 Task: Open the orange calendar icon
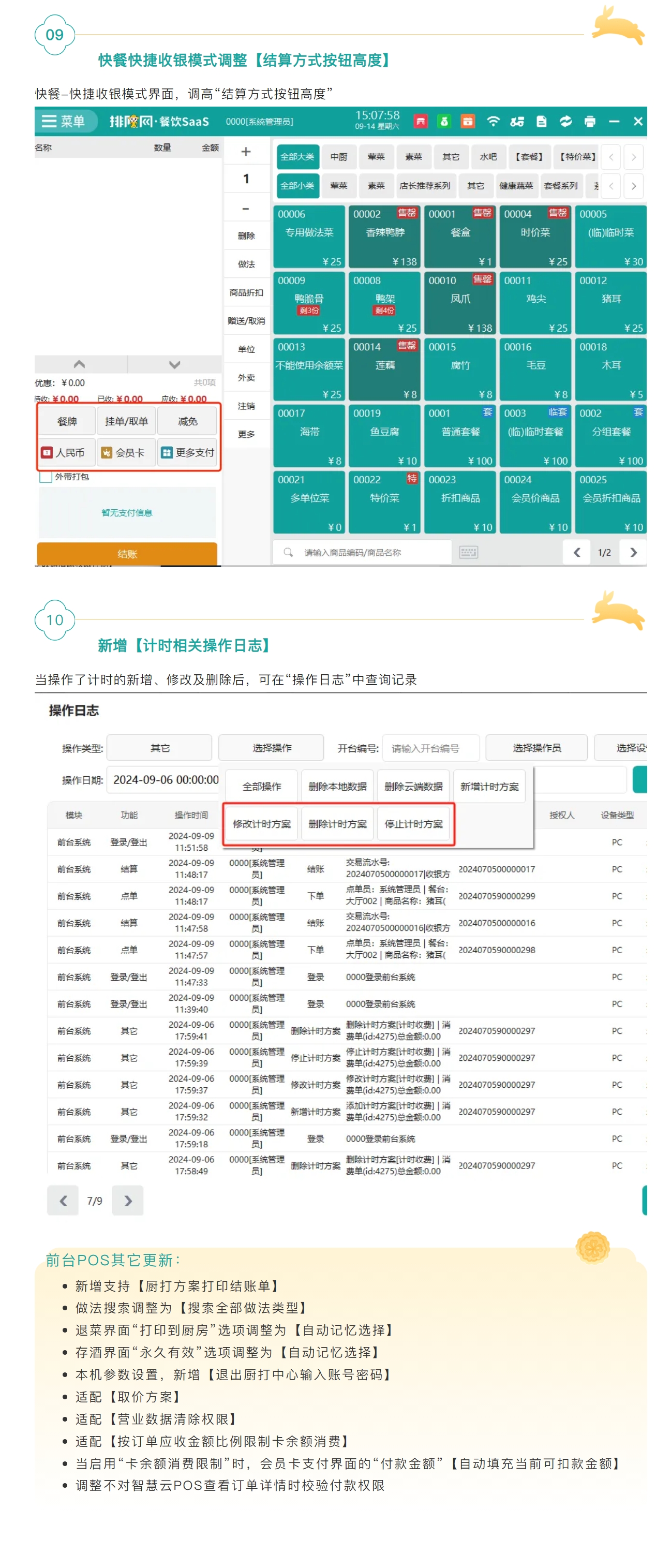tap(467, 121)
